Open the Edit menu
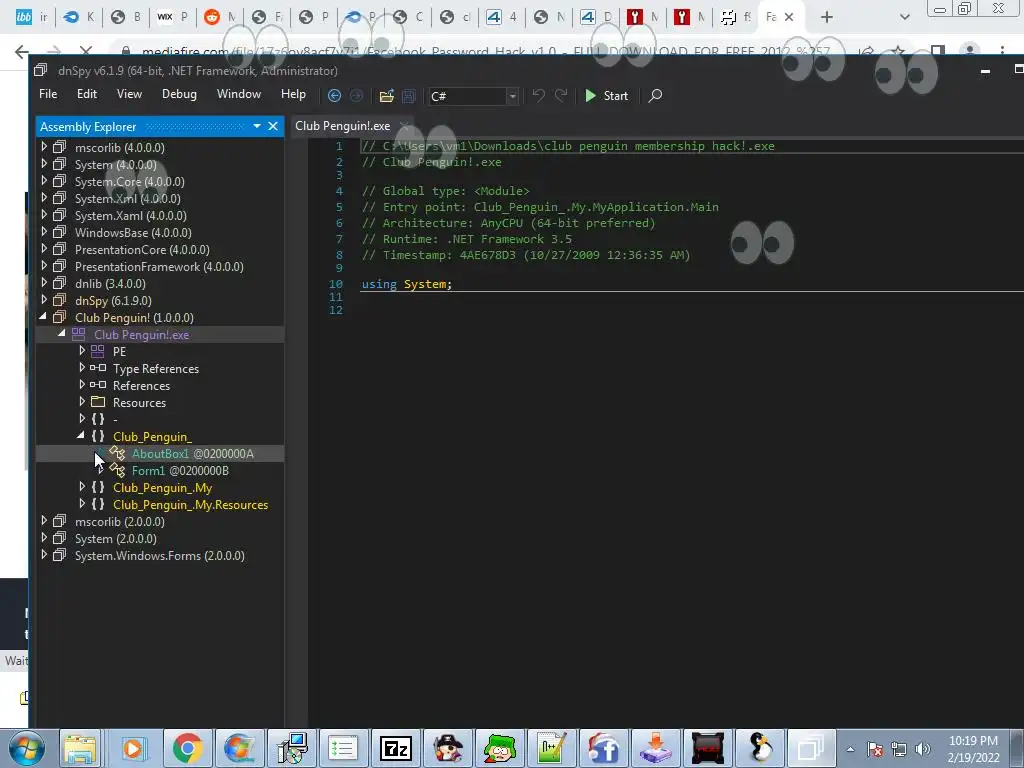Image resolution: width=1024 pixels, height=768 pixels. [87, 94]
